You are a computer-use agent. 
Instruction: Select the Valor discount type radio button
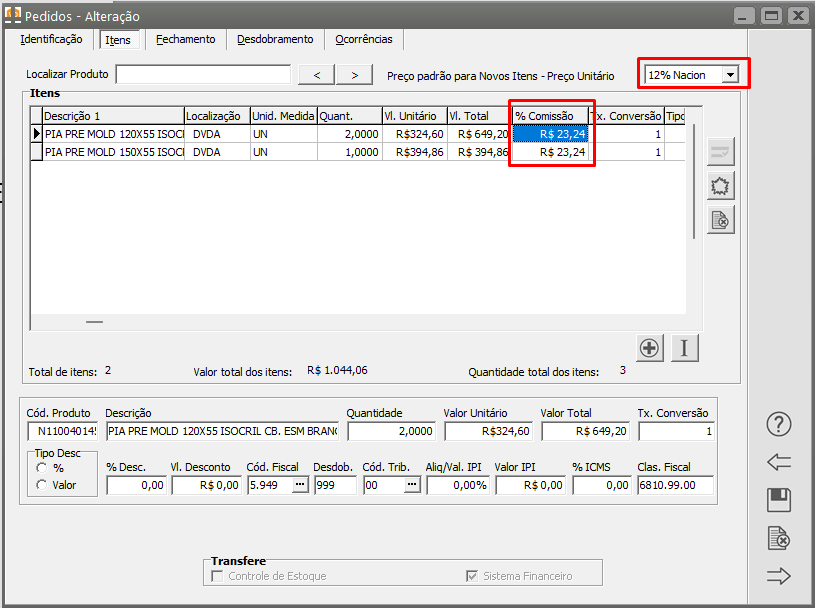pos(42,485)
